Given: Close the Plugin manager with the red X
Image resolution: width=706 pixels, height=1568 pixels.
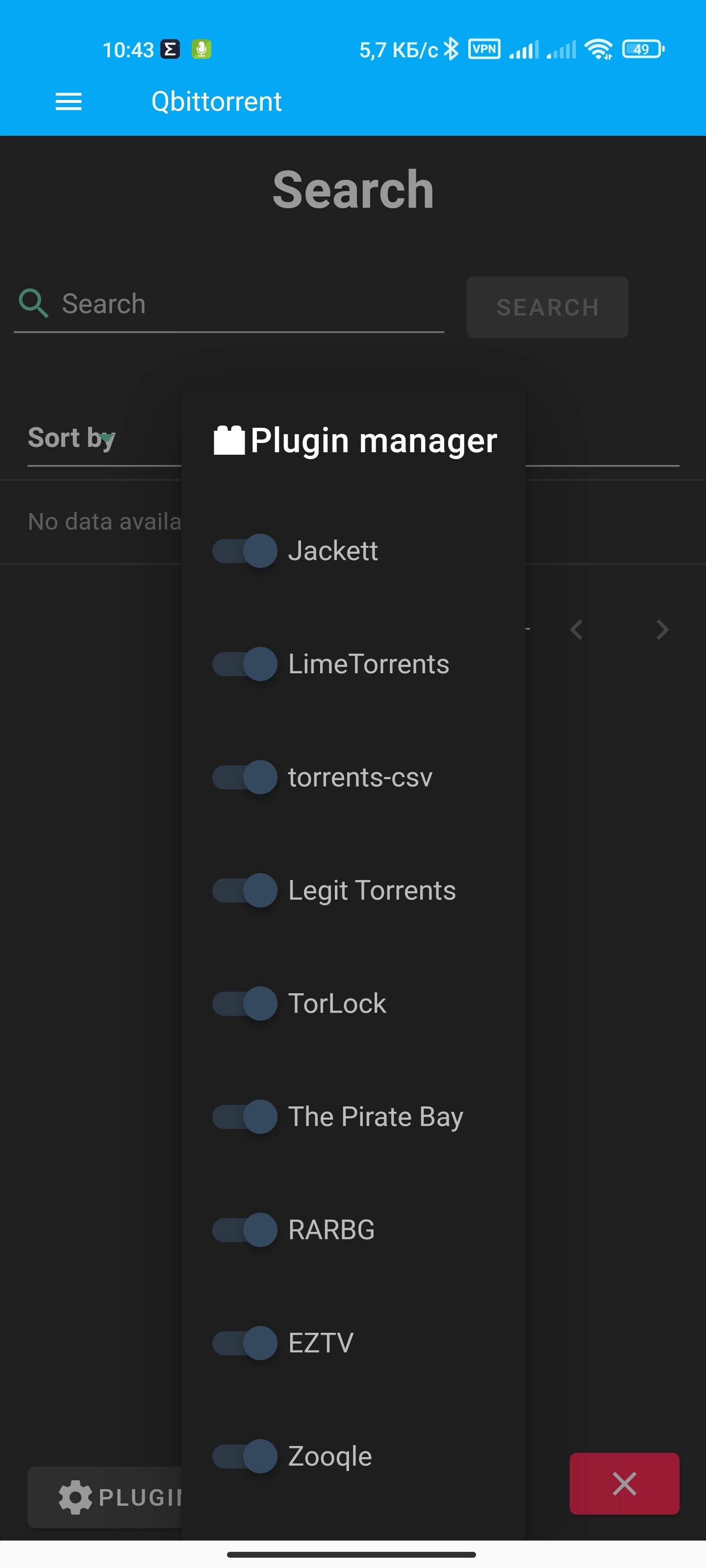Looking at the screenshot, I should [x=624, y=1484].
